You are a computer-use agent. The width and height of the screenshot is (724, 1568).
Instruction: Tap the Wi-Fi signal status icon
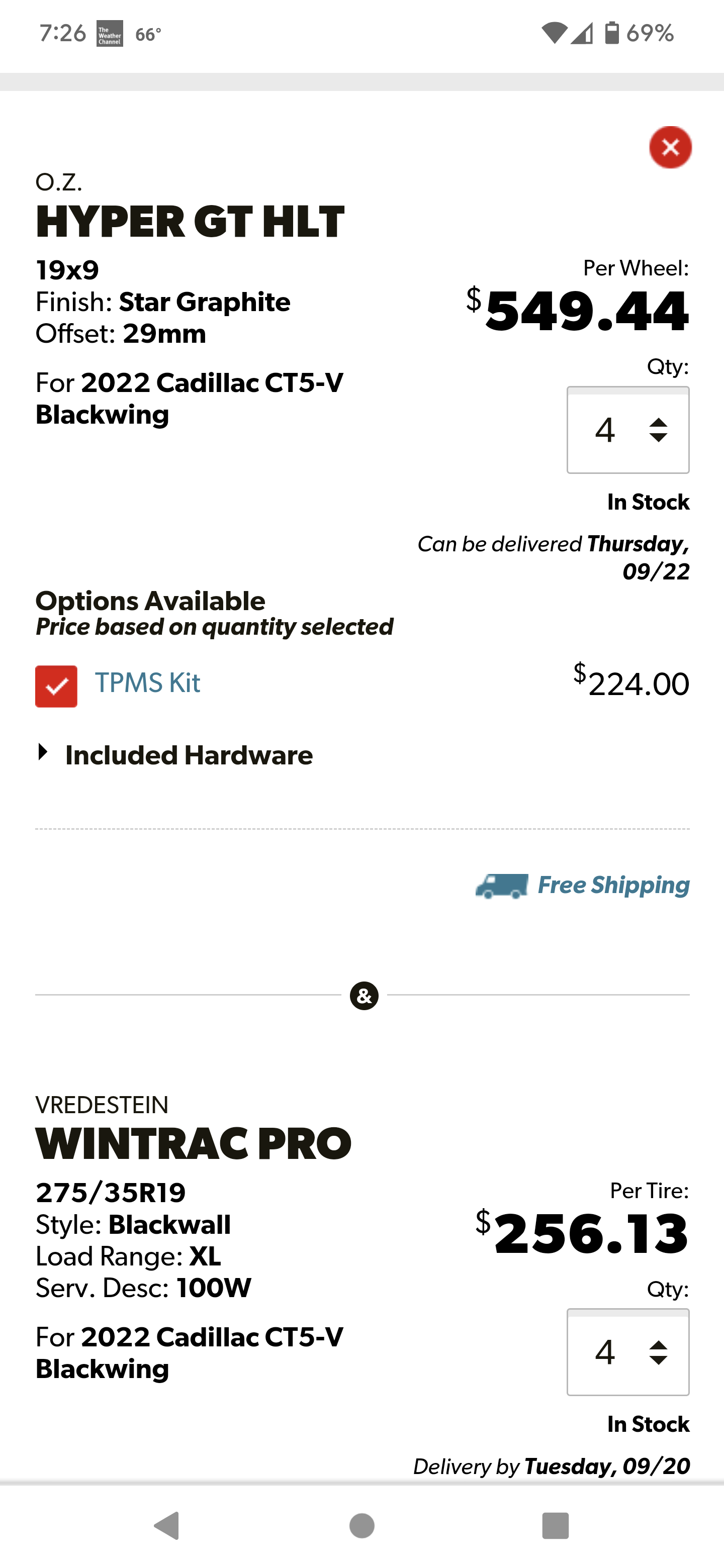click(x=554, y=33)
